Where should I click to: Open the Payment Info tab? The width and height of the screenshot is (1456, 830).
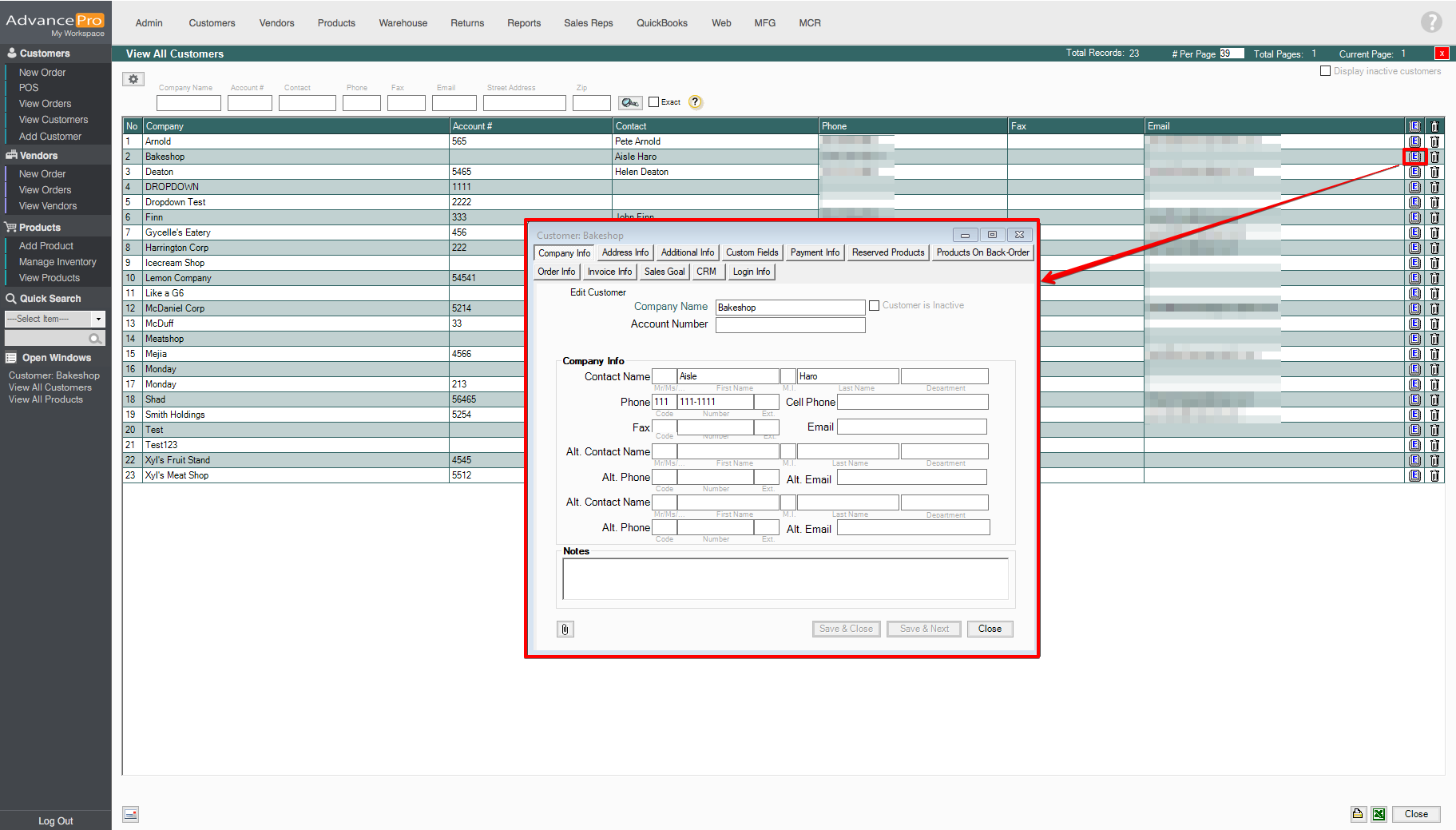[814, 252]
